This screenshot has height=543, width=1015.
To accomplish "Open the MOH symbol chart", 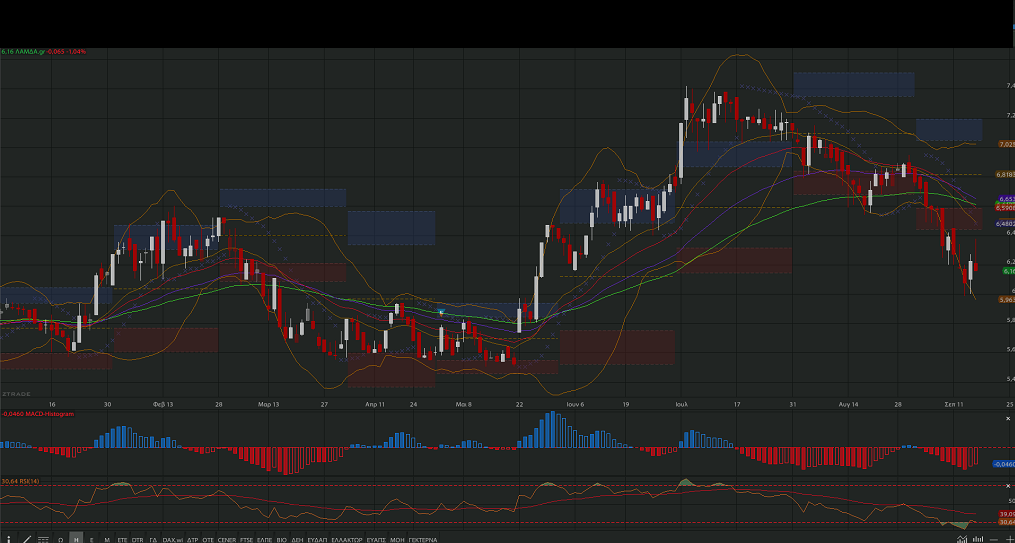I will (x=397, y=539).
